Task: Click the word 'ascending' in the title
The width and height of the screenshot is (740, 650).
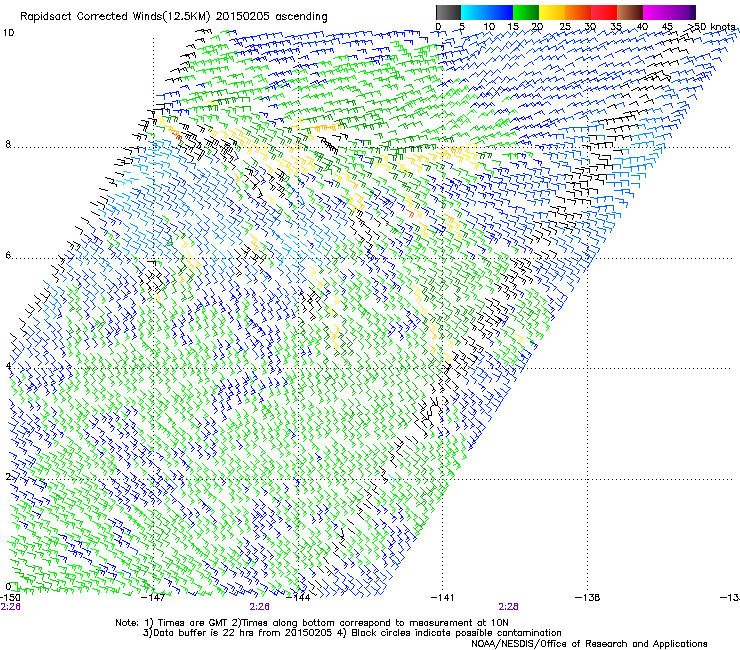Action: [301, 17]
